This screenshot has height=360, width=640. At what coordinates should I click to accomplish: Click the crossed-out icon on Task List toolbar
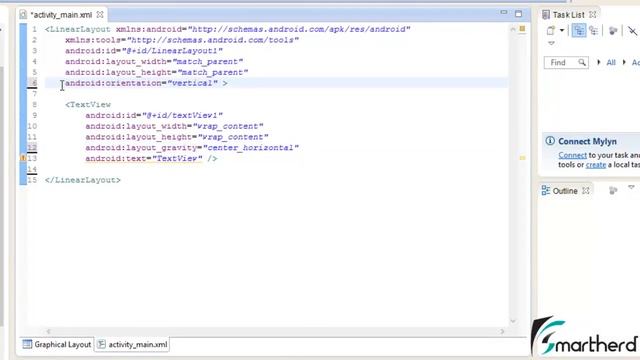tap(632, 31)
